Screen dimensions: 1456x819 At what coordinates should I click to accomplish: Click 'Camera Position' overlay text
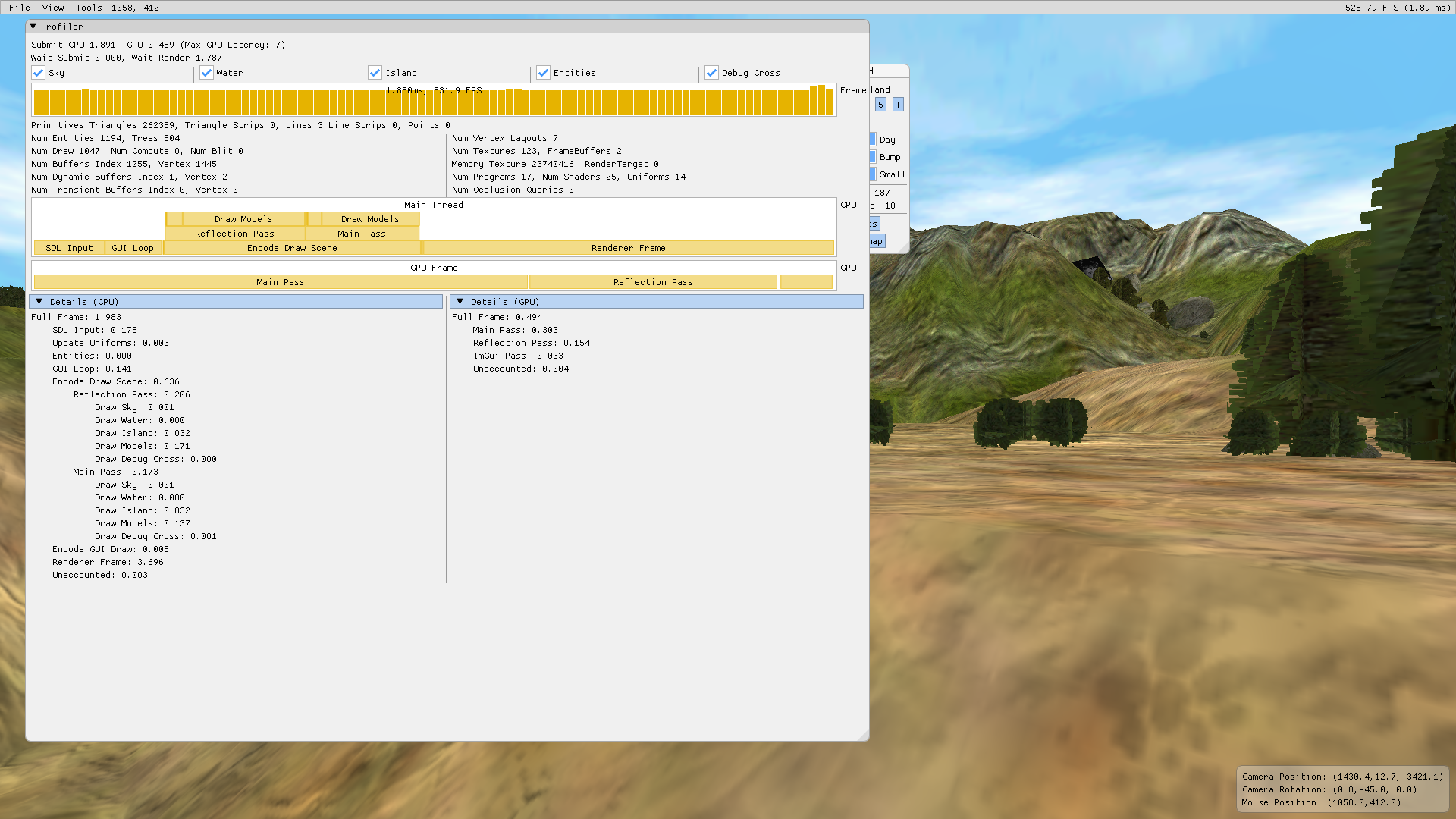click(1342, 777)
